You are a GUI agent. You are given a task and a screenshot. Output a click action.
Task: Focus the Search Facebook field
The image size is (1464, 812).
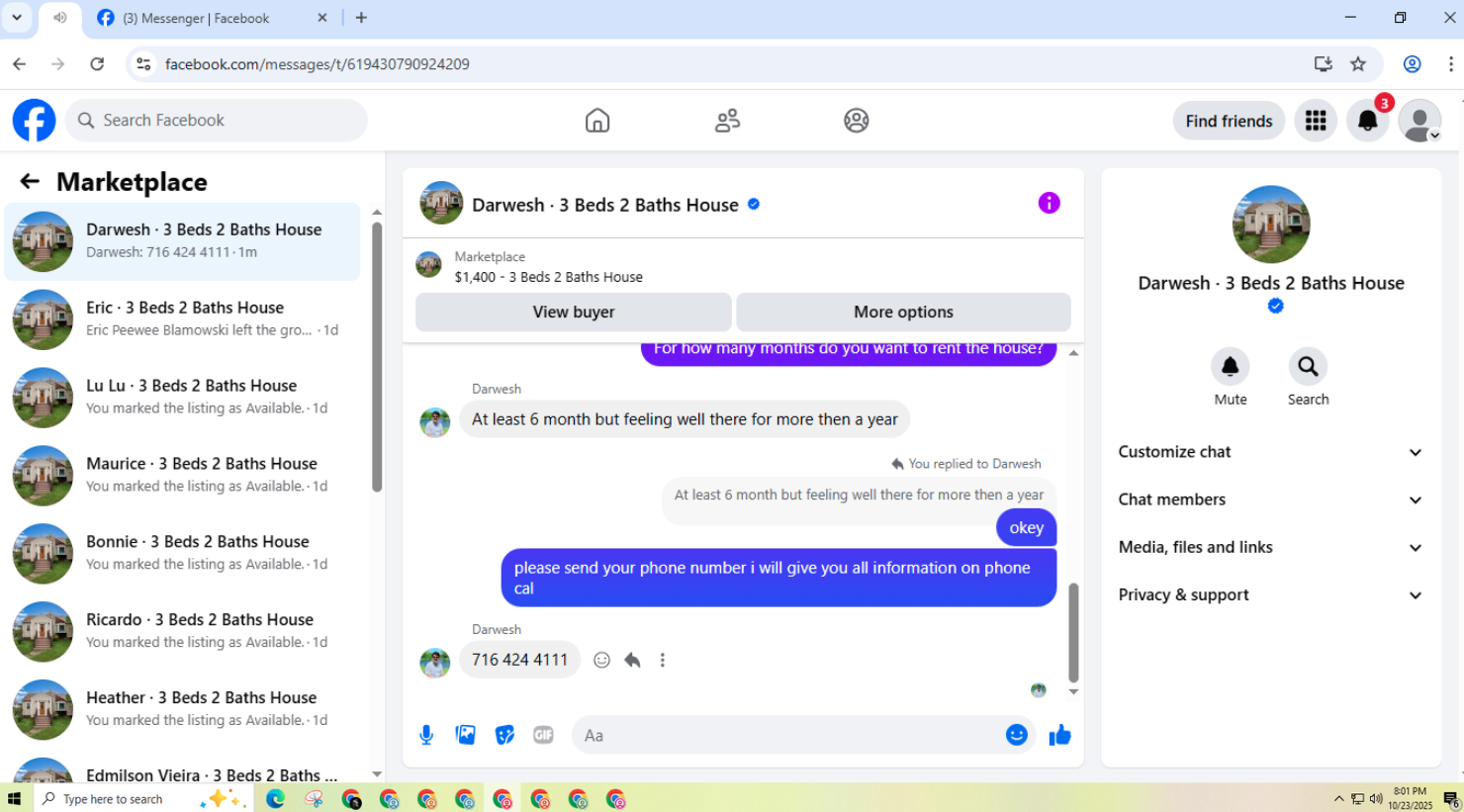(x=217, y=121)
